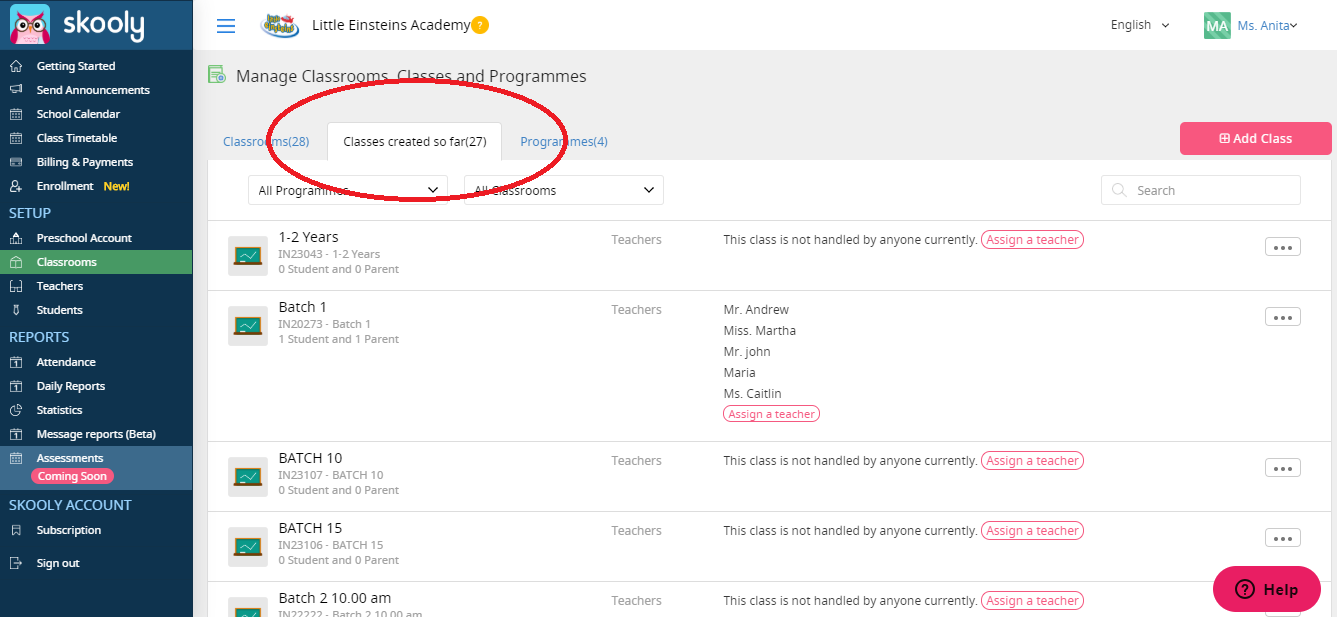This screenshot has height=617, width=1337.
Task: Open Send Announcements in the sidebar
Action: (96, 90)
